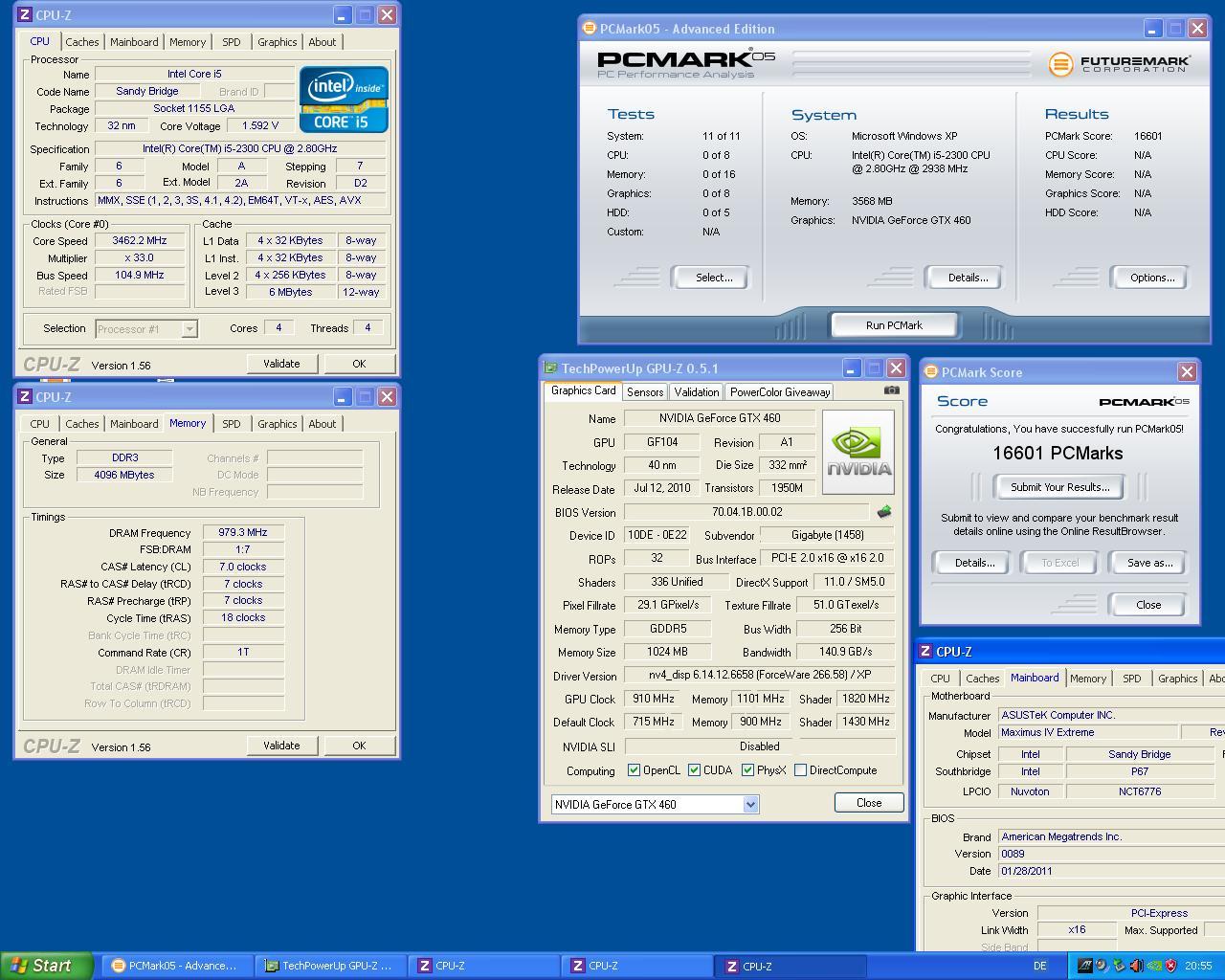1225x980 pixels.
Task: Click the black AI Suite tray icon
Action: tap(1084, 966)
